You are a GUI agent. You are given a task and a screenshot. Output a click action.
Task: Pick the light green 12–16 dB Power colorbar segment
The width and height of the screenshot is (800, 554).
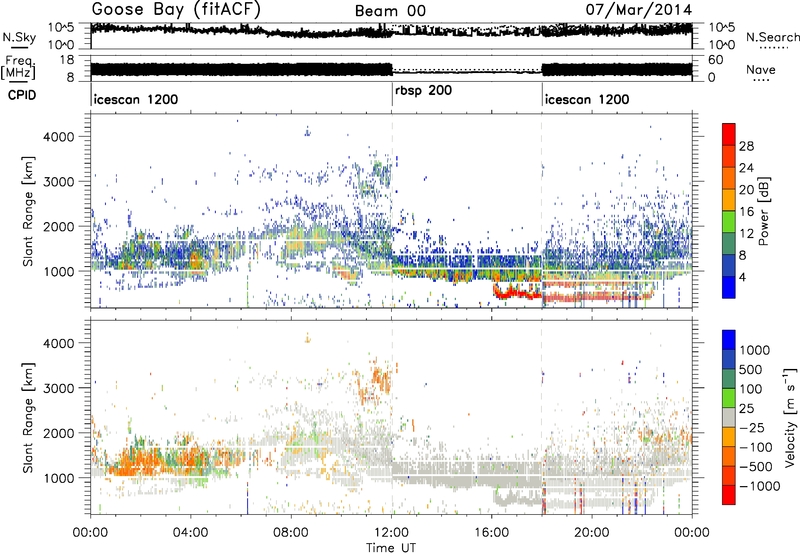pos(729,222)
